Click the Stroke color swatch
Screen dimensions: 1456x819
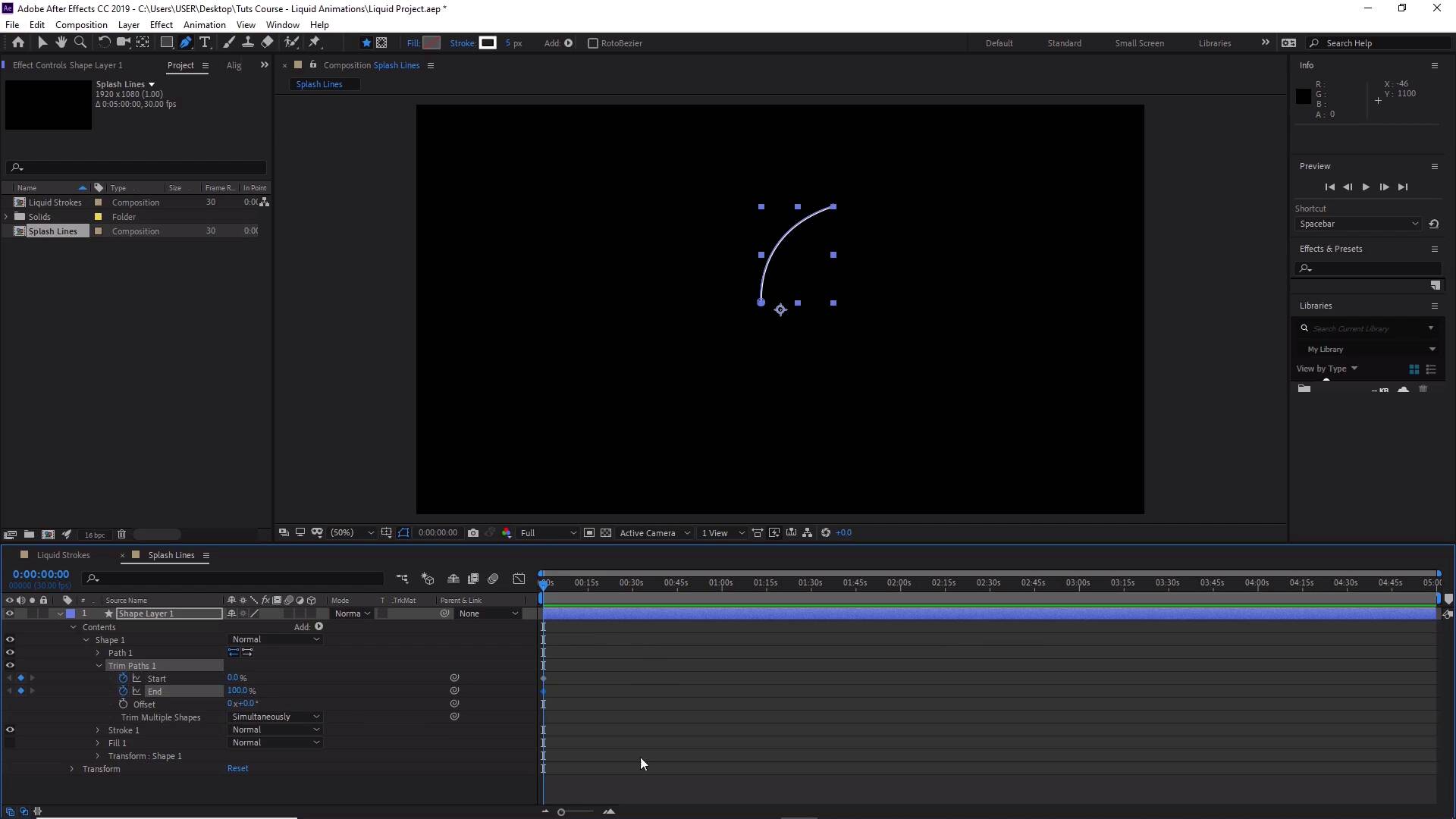488,43
